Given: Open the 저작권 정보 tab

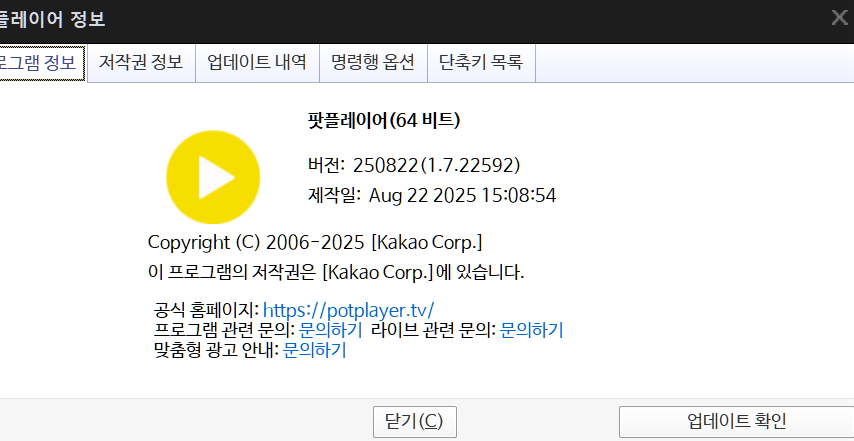Looking at the screenshot, I should (x=141, y=63).
